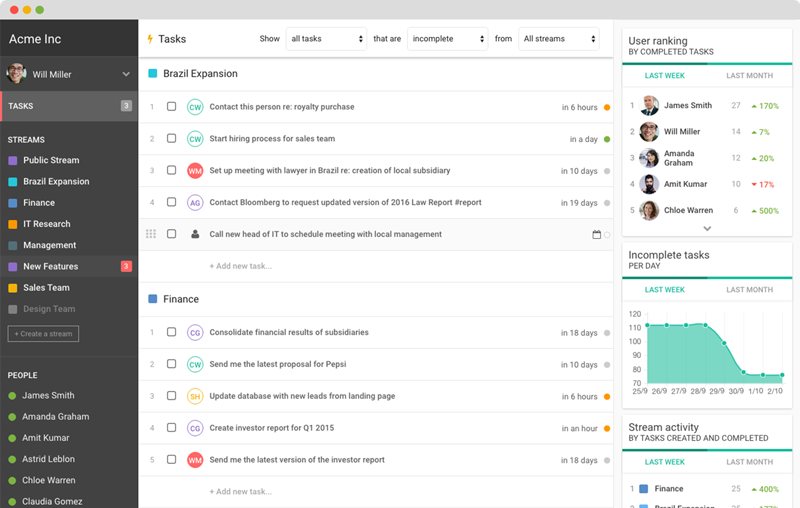Screen dimensions: 800x508
Task: Check off Start hiring process for sales team
Action: (171, 138)
